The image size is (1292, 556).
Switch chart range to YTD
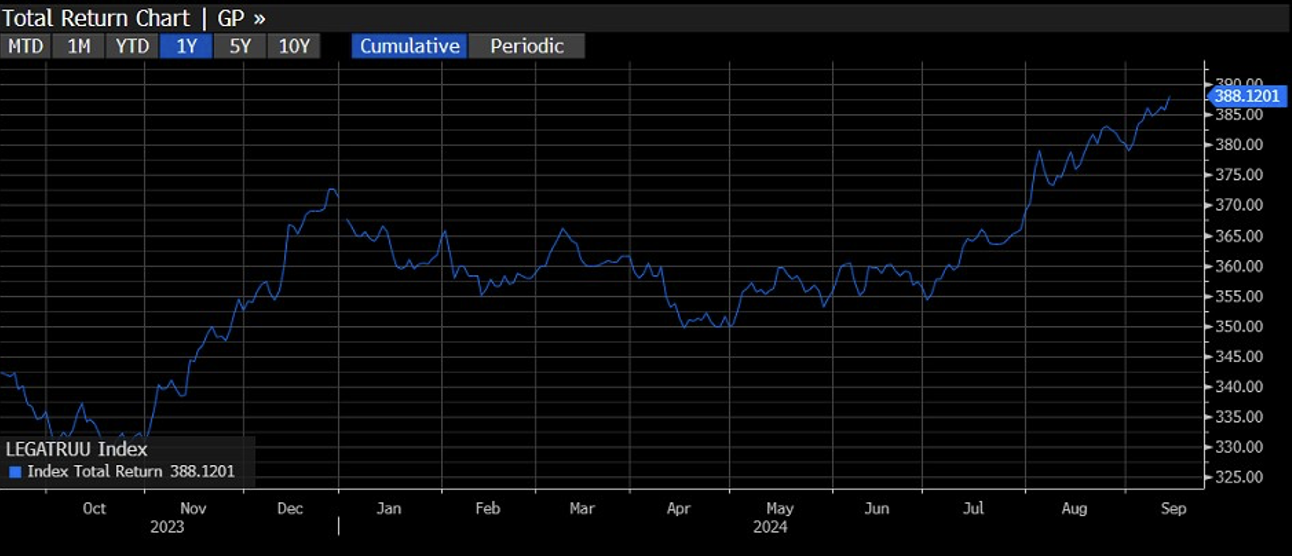pyautogui.click(x=132, y=46)
